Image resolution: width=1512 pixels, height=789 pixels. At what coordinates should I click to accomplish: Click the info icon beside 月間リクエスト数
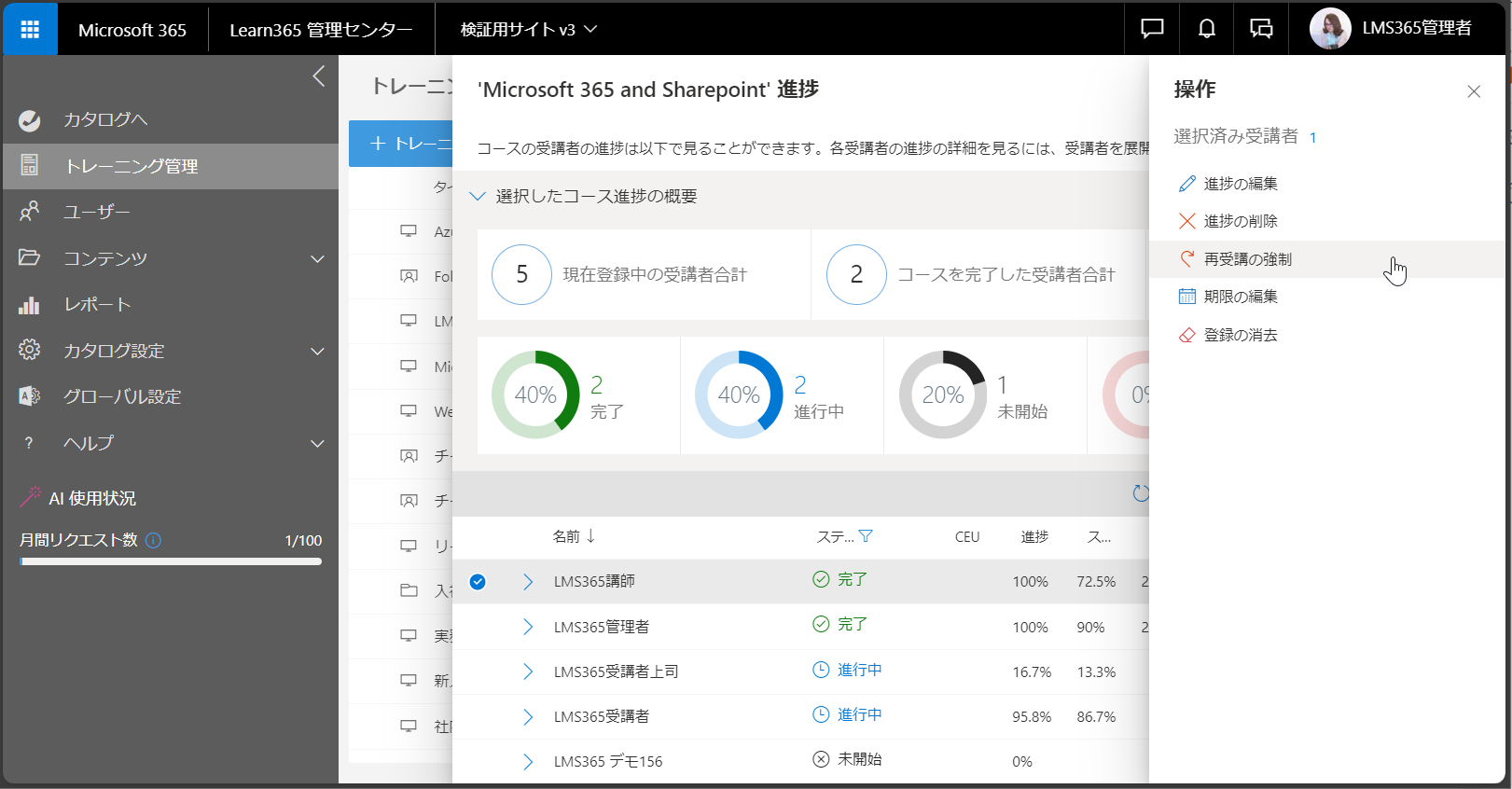point(154,540)
